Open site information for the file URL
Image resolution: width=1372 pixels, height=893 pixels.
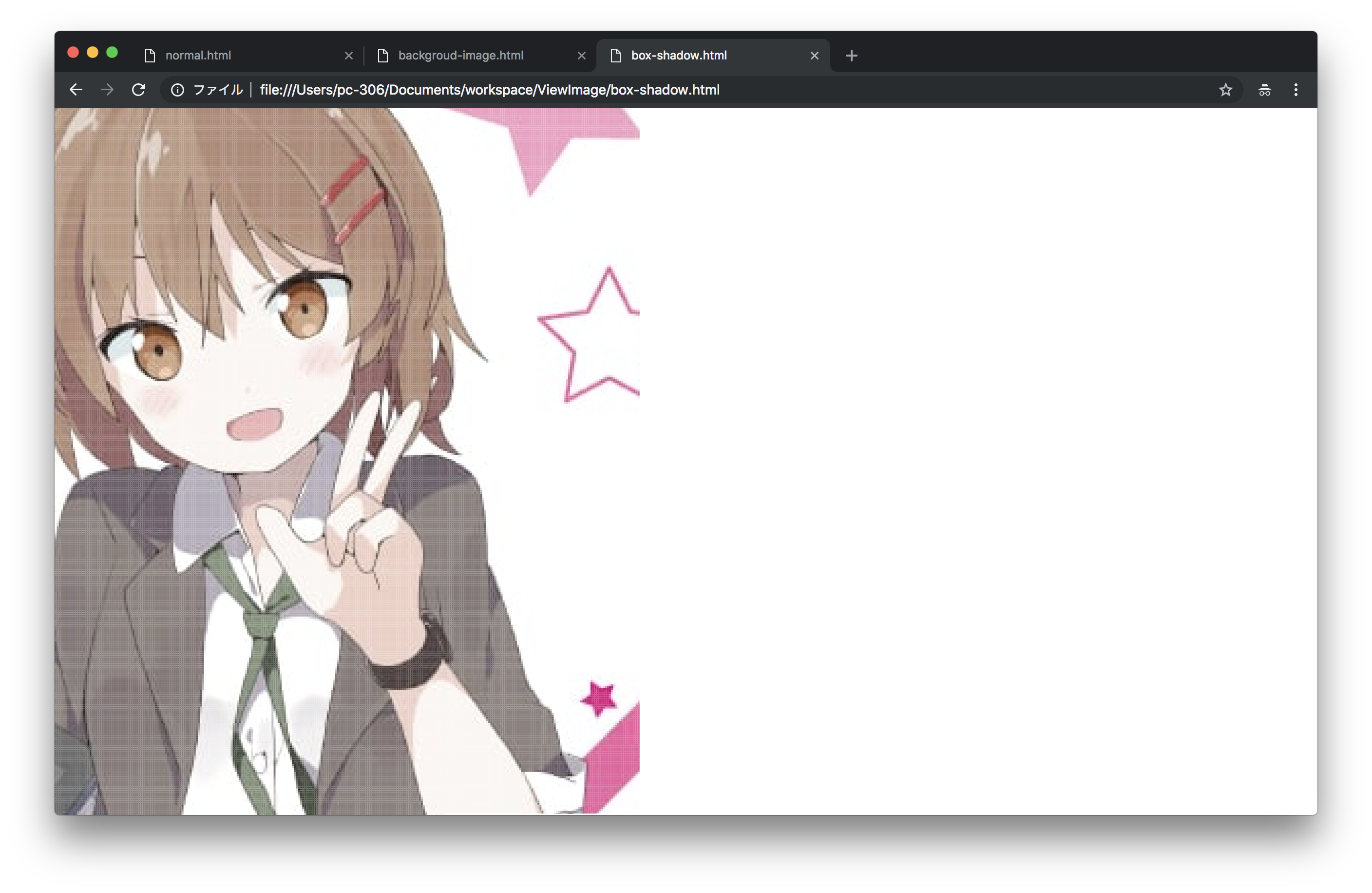(x=177, y=90)
